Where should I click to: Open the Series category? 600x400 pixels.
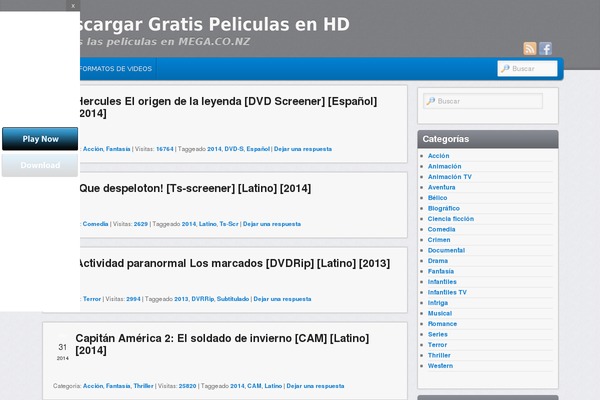[x=438, y=335]
